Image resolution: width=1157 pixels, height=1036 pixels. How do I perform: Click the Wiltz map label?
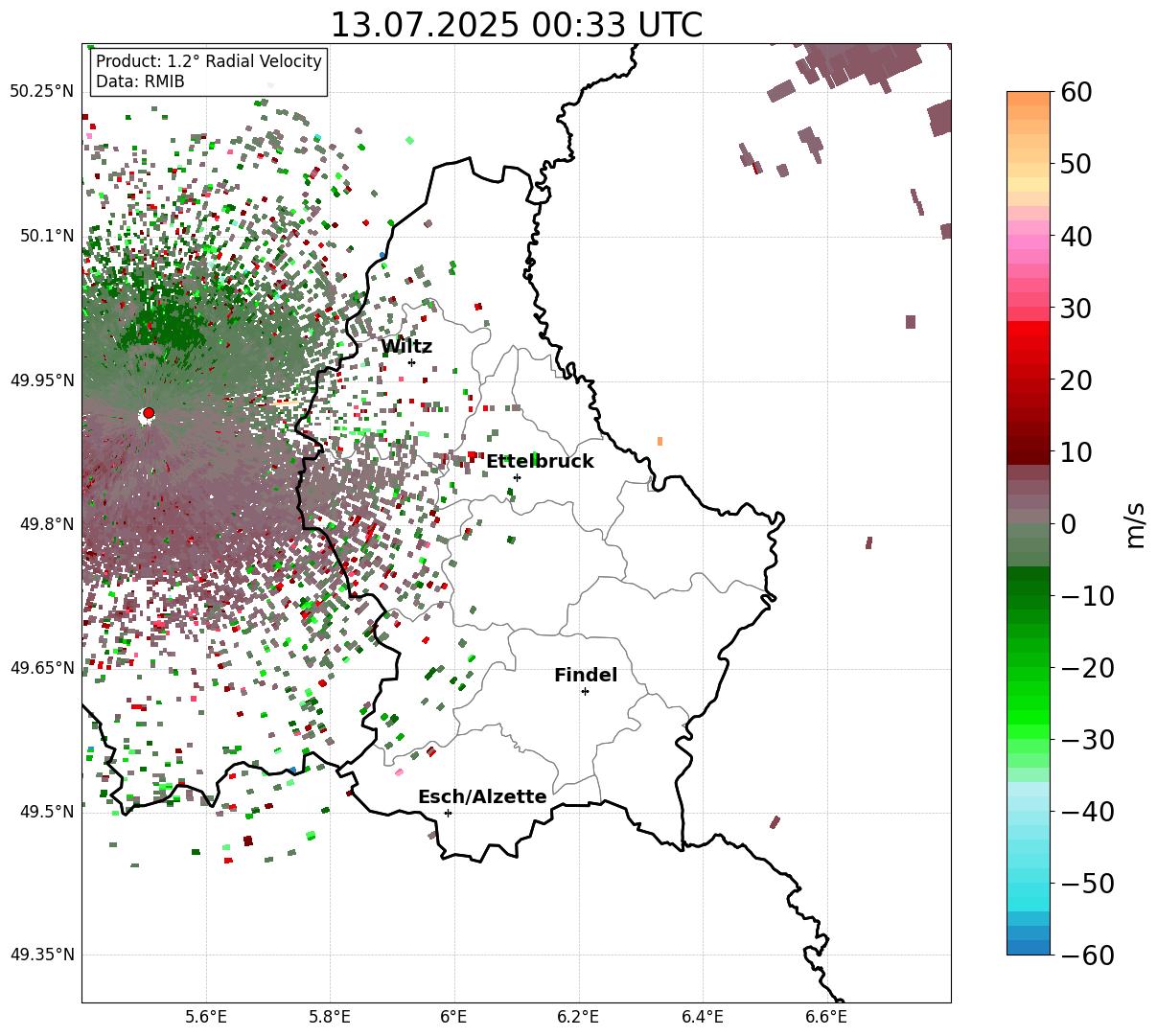[x=406, y=347]
